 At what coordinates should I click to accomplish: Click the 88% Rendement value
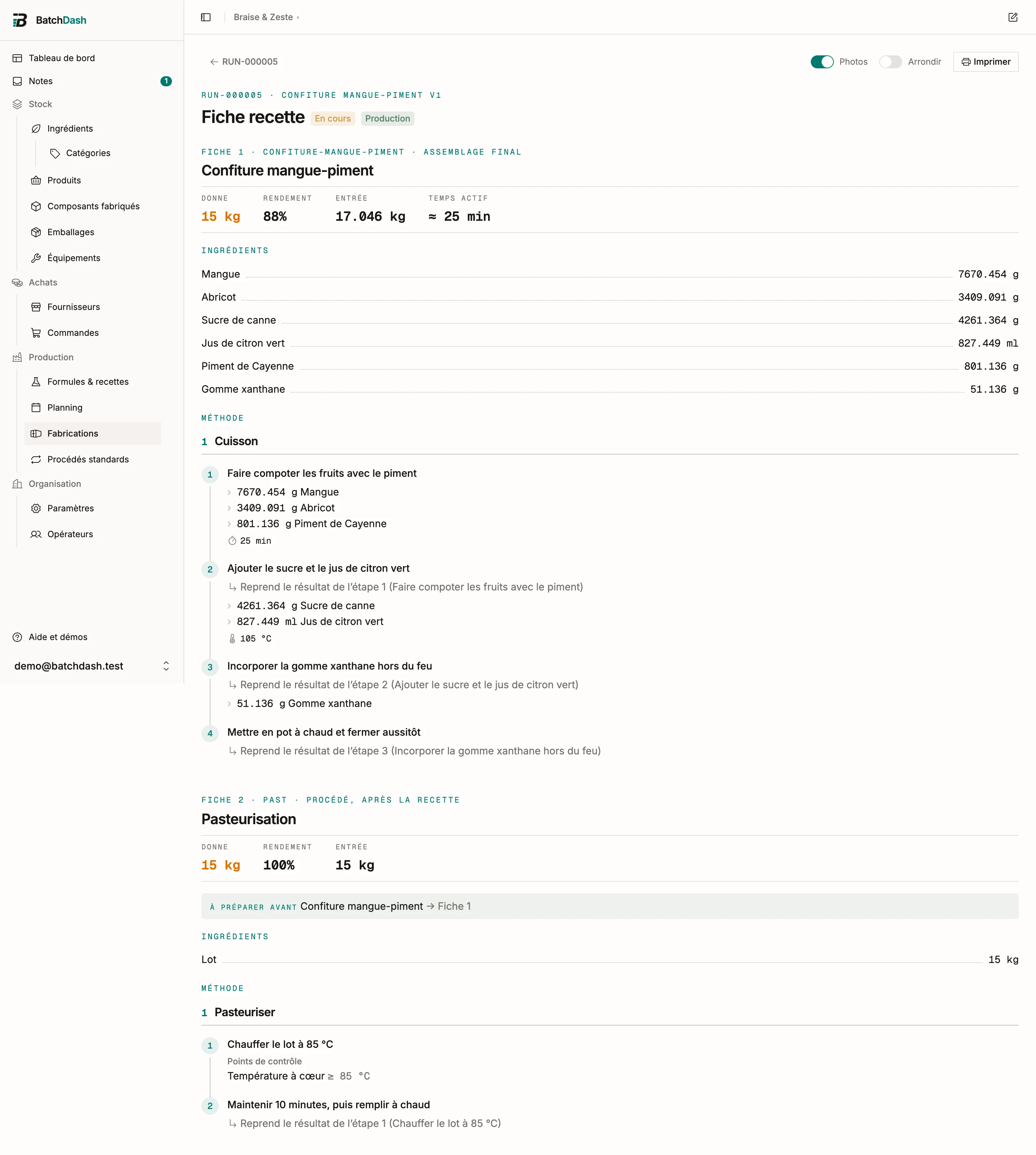tap(275, 217)
